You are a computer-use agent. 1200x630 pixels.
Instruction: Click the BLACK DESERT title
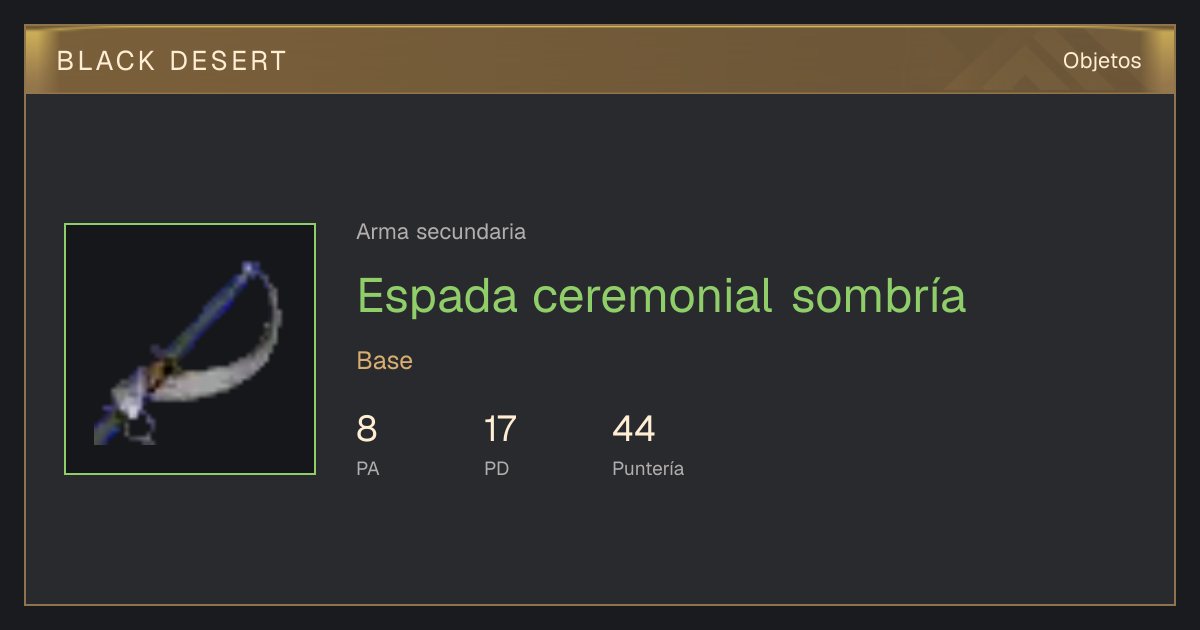(x=172, y=61)
